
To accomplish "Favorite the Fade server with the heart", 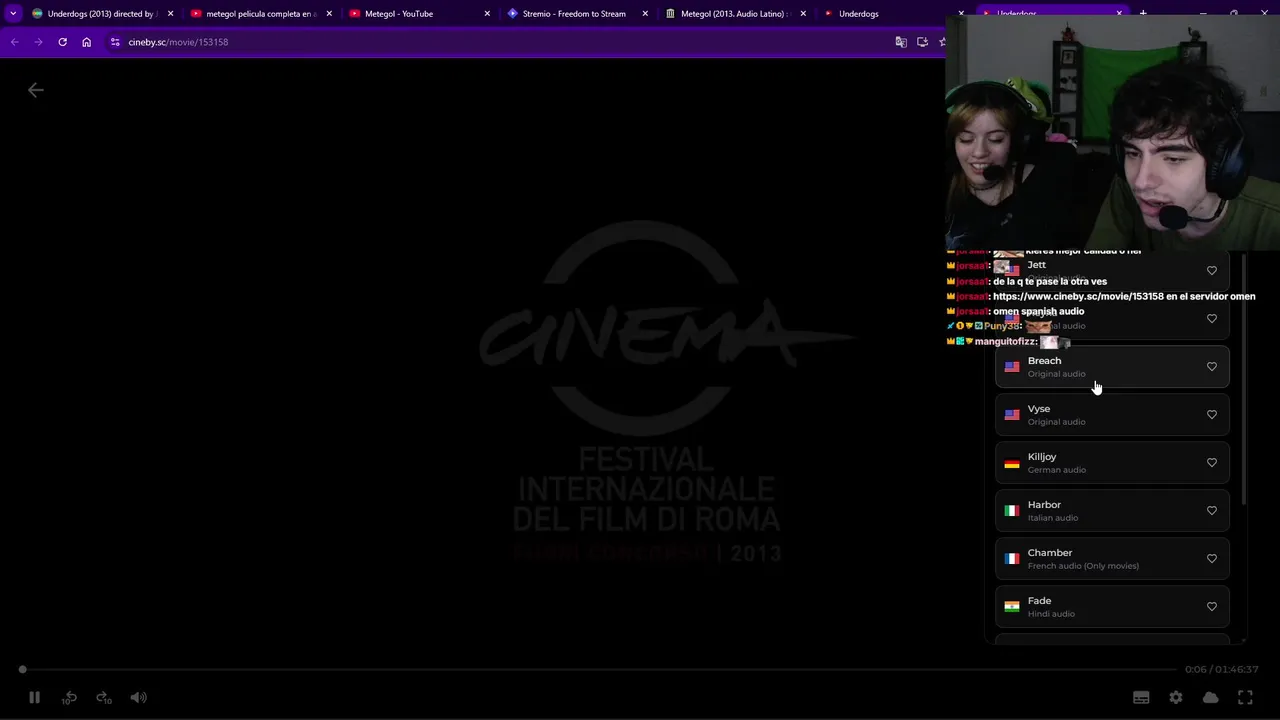I will pos(1212,606).
